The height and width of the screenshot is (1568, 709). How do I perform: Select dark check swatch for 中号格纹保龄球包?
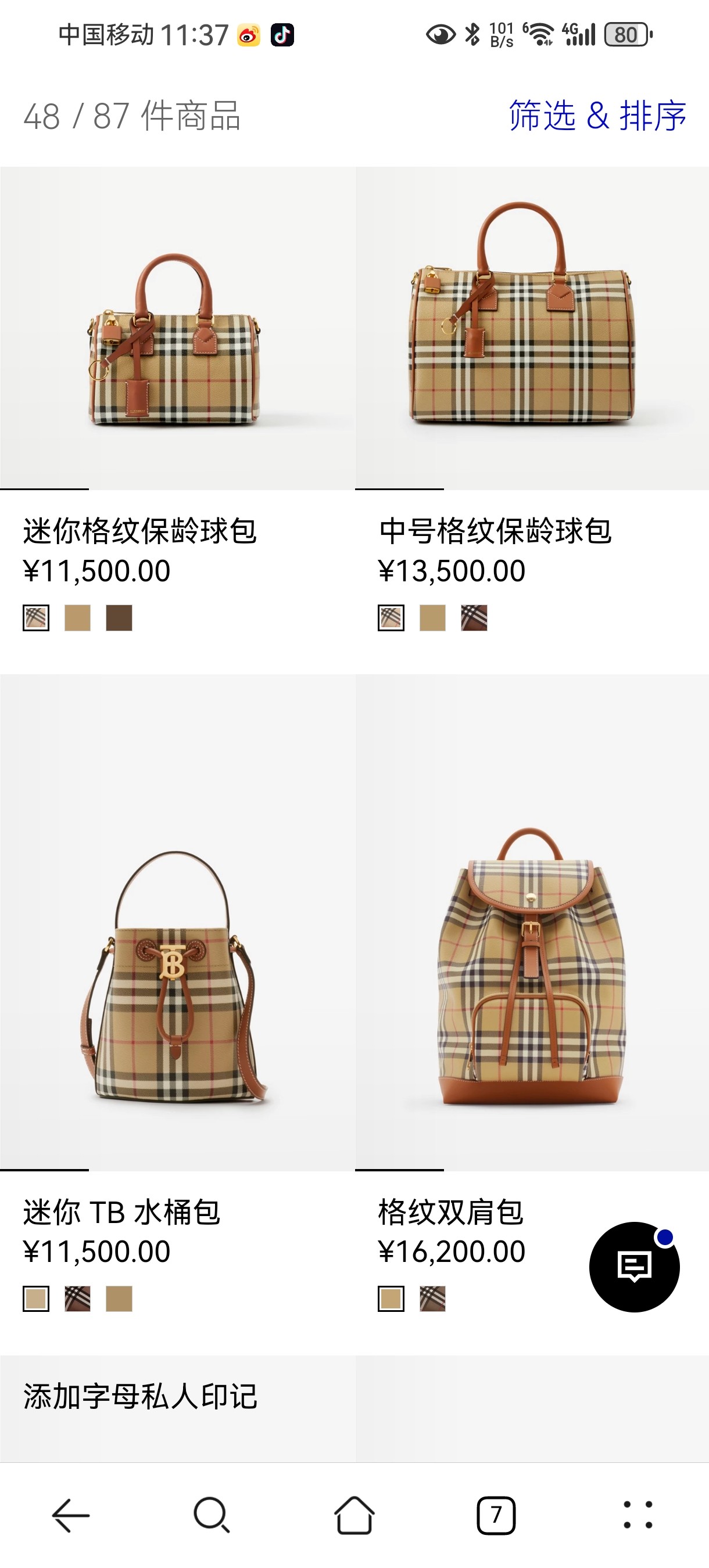coord(474,618)
